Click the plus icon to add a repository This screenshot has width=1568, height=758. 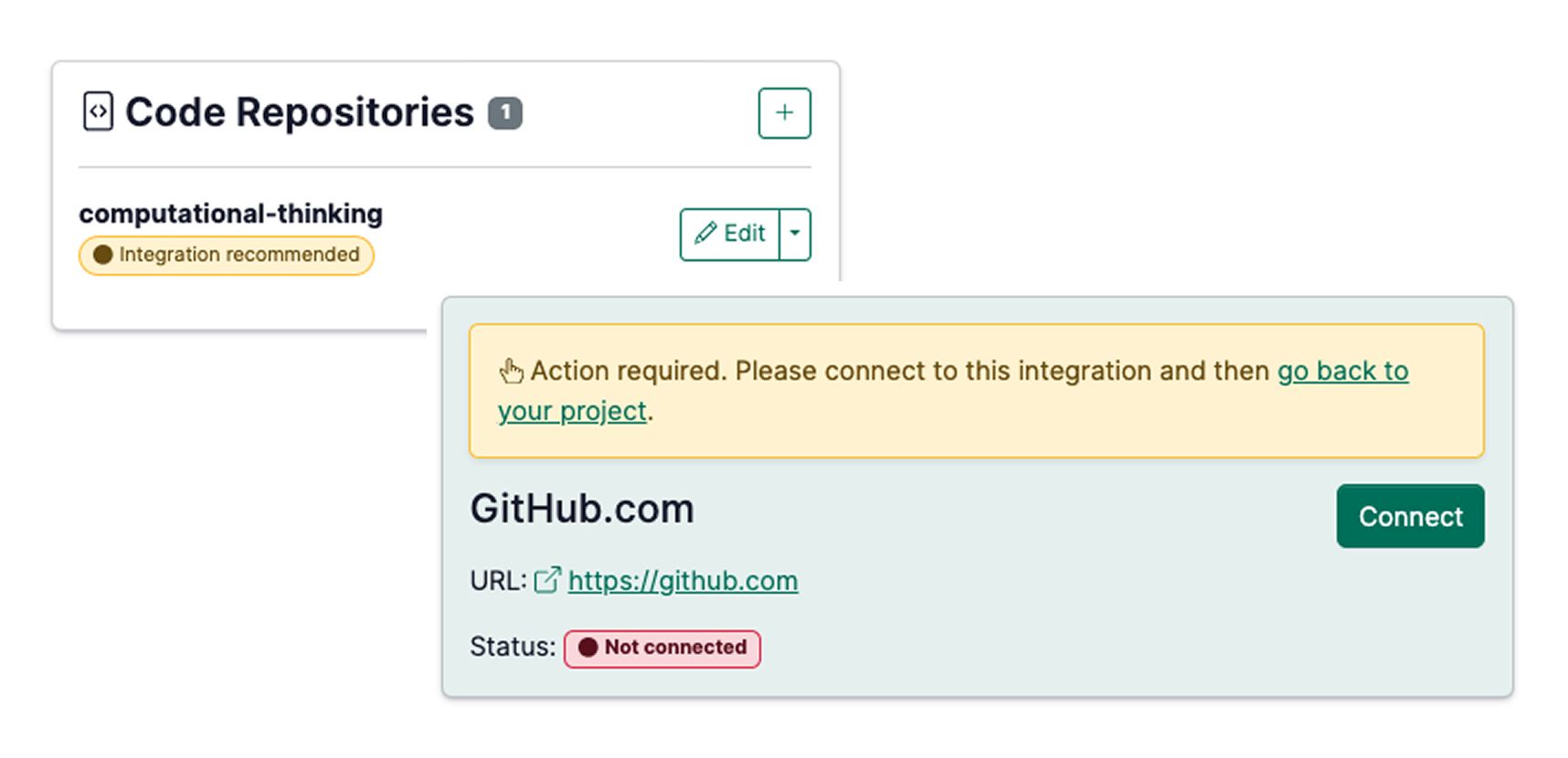(784, 112)
